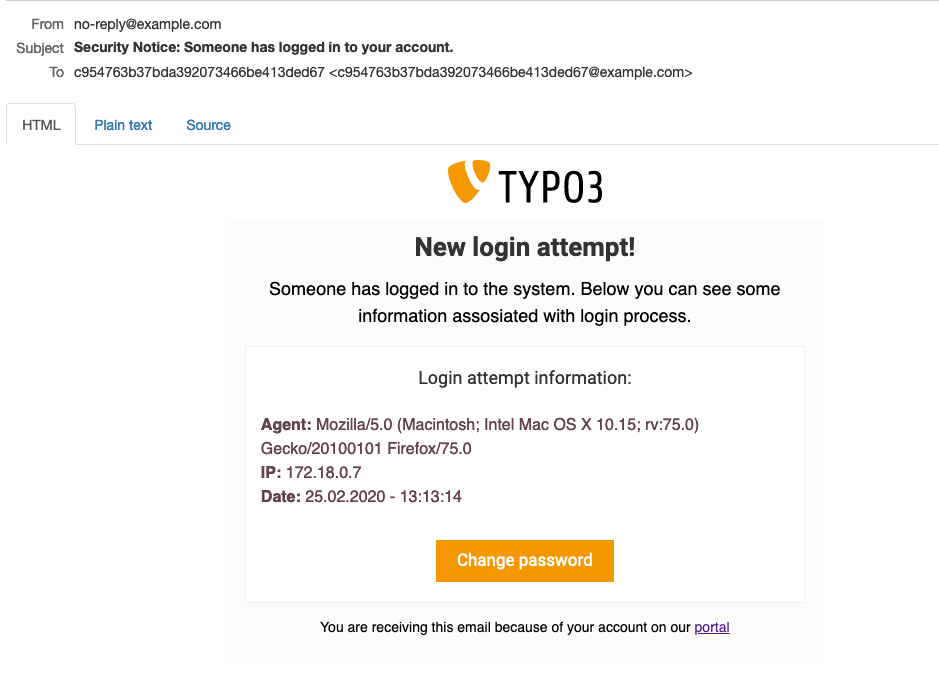
Task: Open the Plain text tab
Action: (123, 125)
